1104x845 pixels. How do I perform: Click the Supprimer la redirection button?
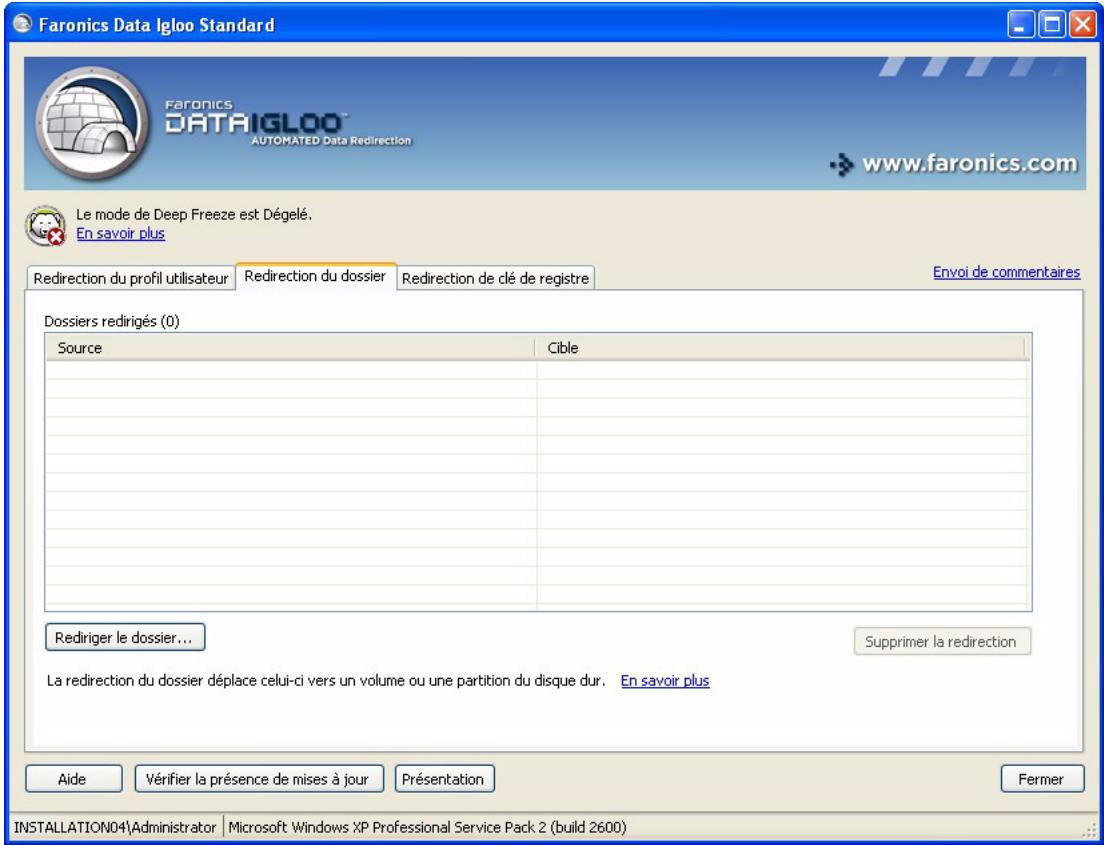(942, 641)
